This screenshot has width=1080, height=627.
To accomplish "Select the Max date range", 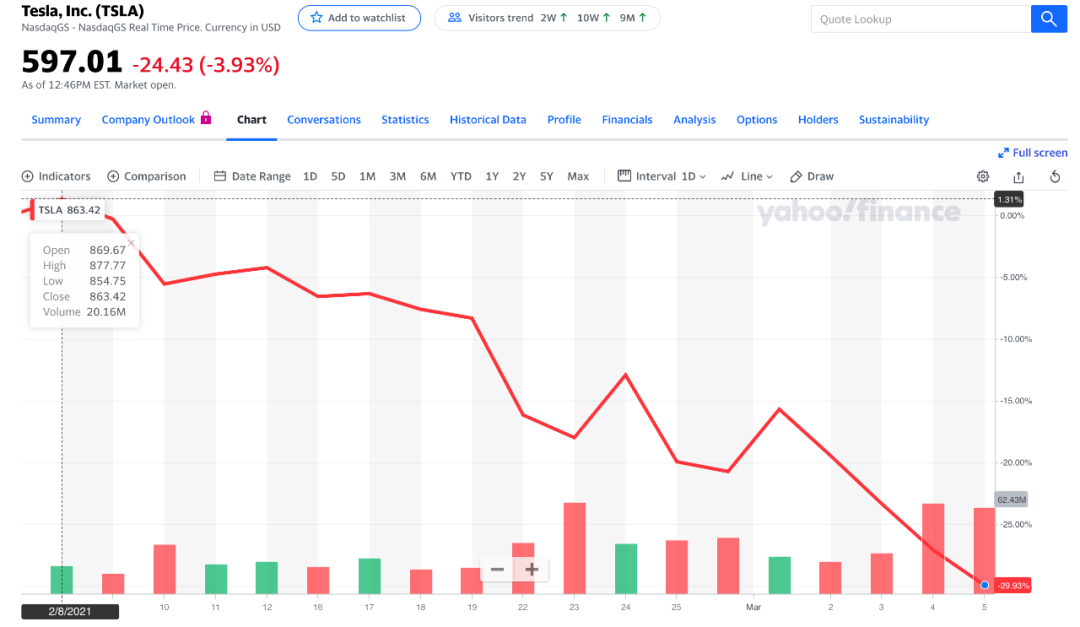I will coord(578,176).
